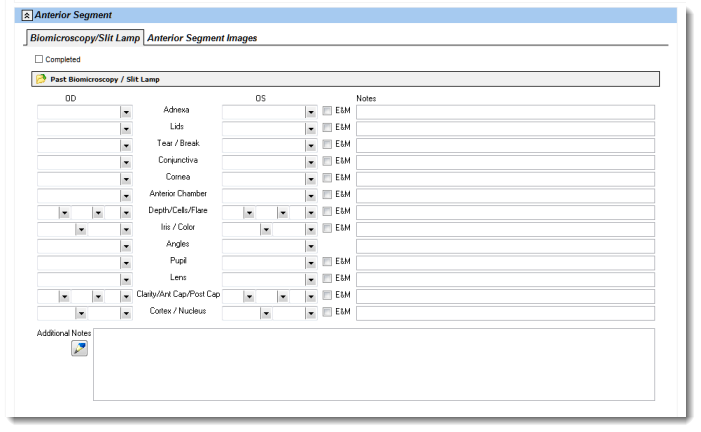The width and height of the screenshot is (701, 432).
Task: Check E&M box for Lens
Action: click(327, 278)
